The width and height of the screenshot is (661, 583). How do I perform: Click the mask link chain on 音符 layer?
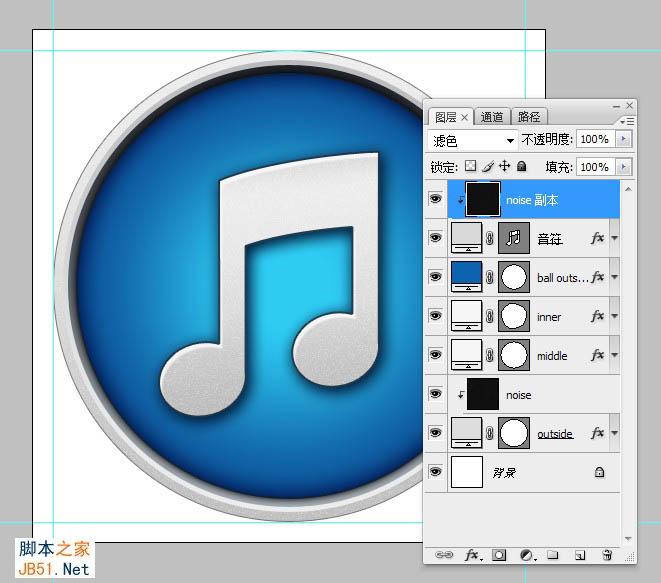[489, 239]
